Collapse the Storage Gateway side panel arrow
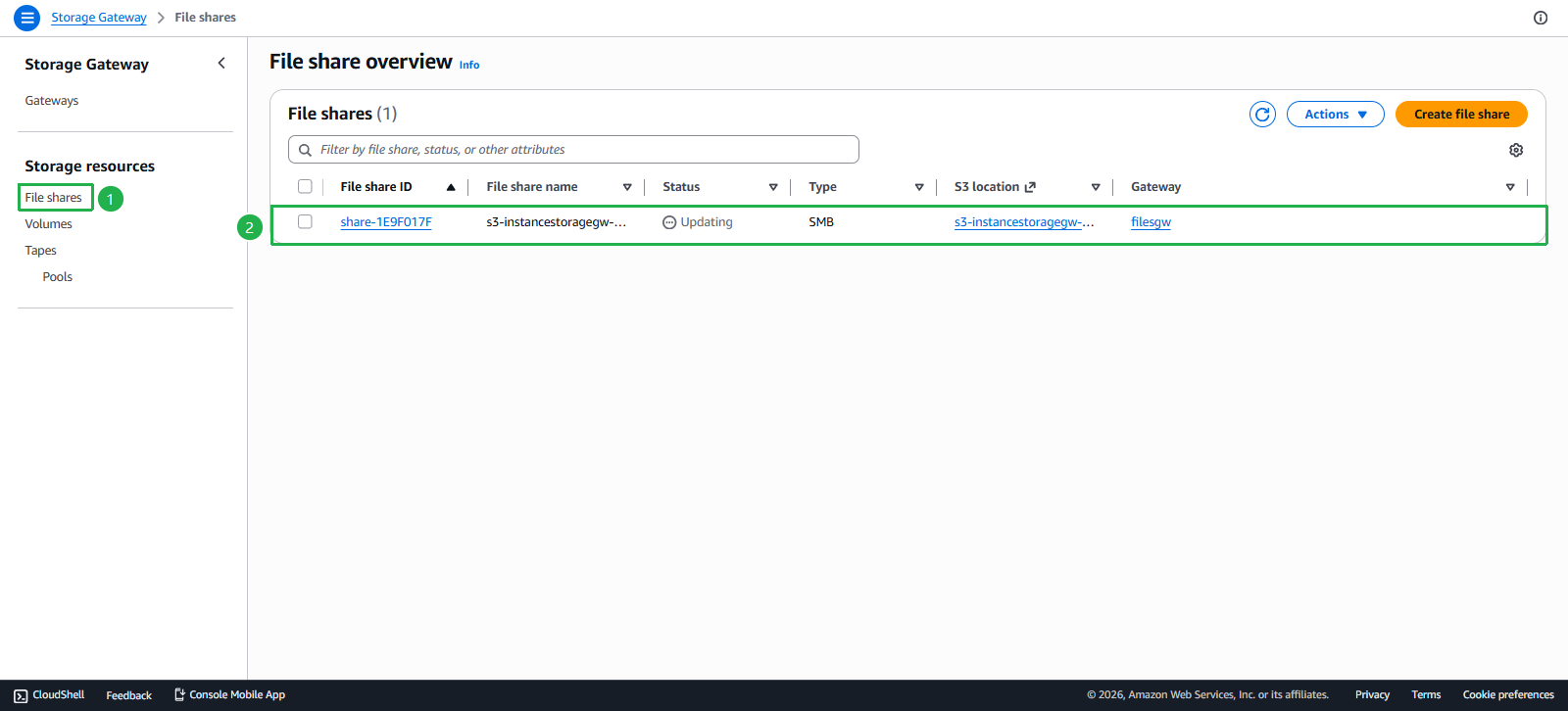1568x711 pixels. tap(221, 64)
